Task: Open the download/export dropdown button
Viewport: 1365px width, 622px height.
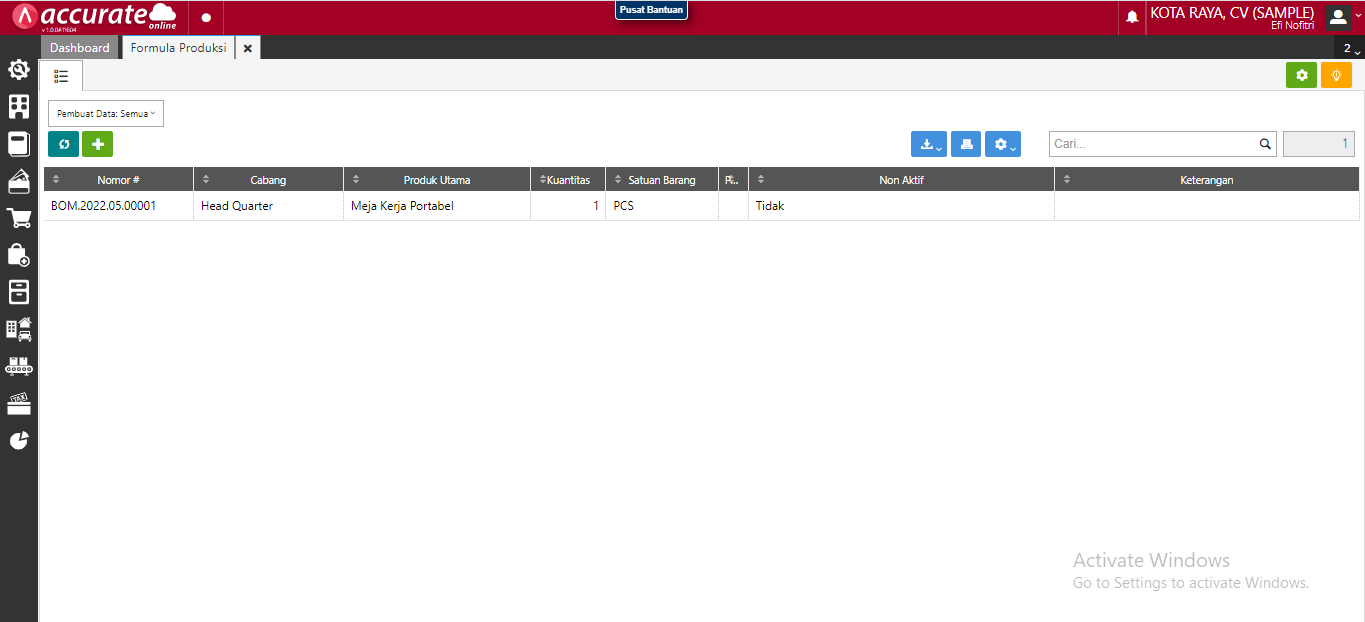Action: pyautogui.click(x=929, y=144)
